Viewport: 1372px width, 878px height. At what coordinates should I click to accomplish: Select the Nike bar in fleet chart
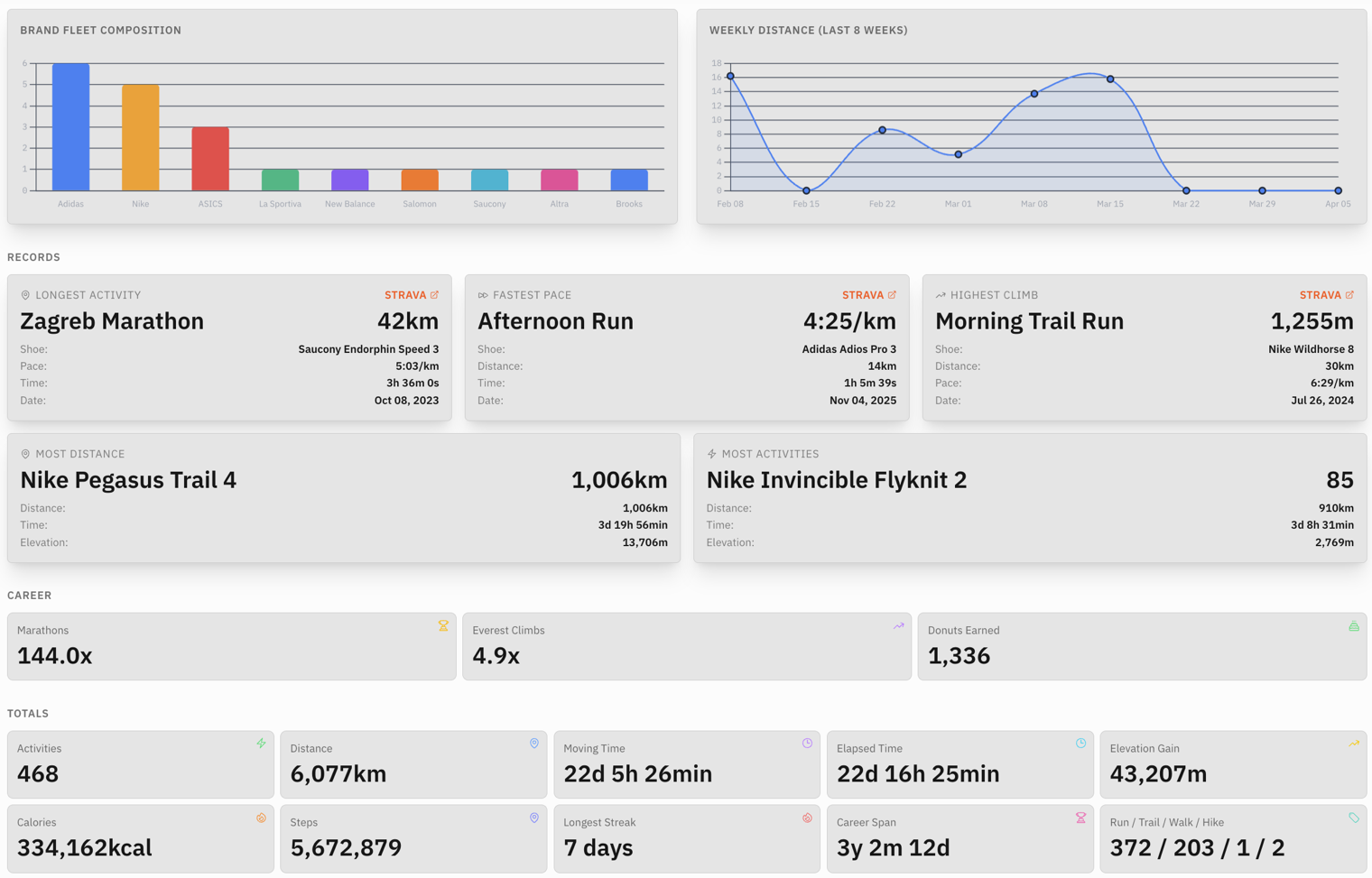click(x=141, y=137)
